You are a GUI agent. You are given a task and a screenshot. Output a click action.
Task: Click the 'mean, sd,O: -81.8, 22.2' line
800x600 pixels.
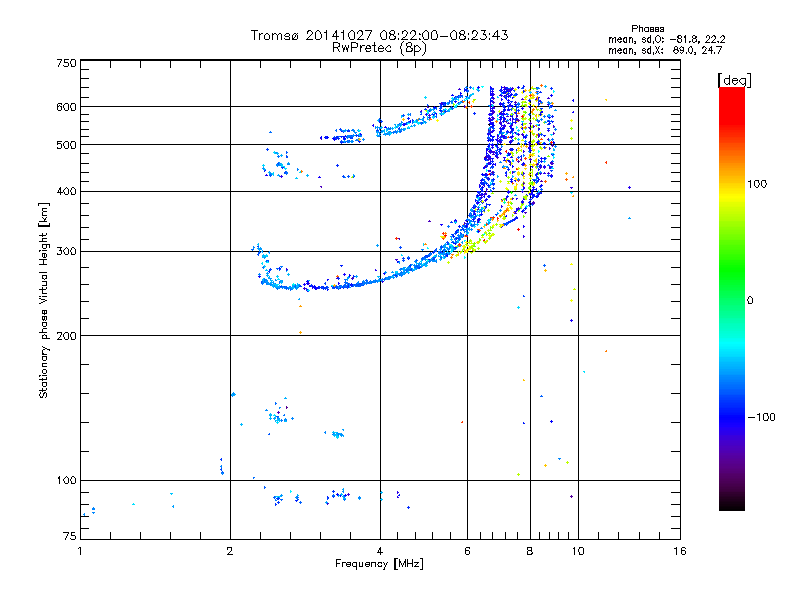point(666,39)
